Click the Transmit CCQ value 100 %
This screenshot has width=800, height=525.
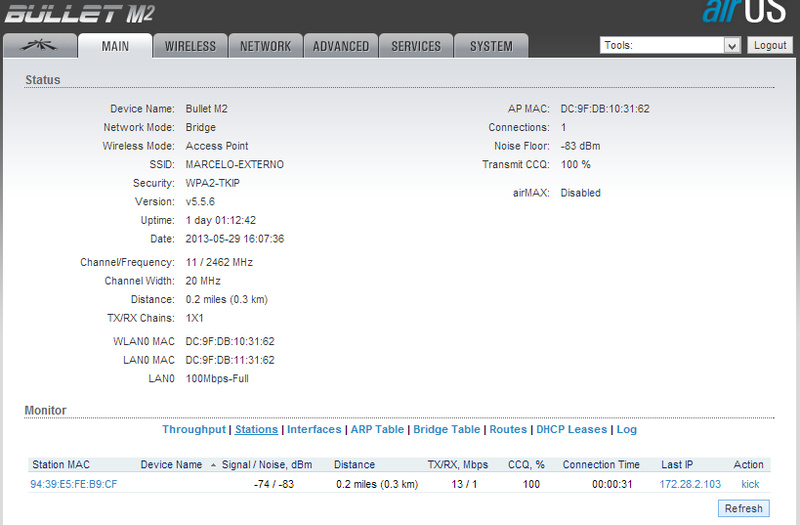575,164
